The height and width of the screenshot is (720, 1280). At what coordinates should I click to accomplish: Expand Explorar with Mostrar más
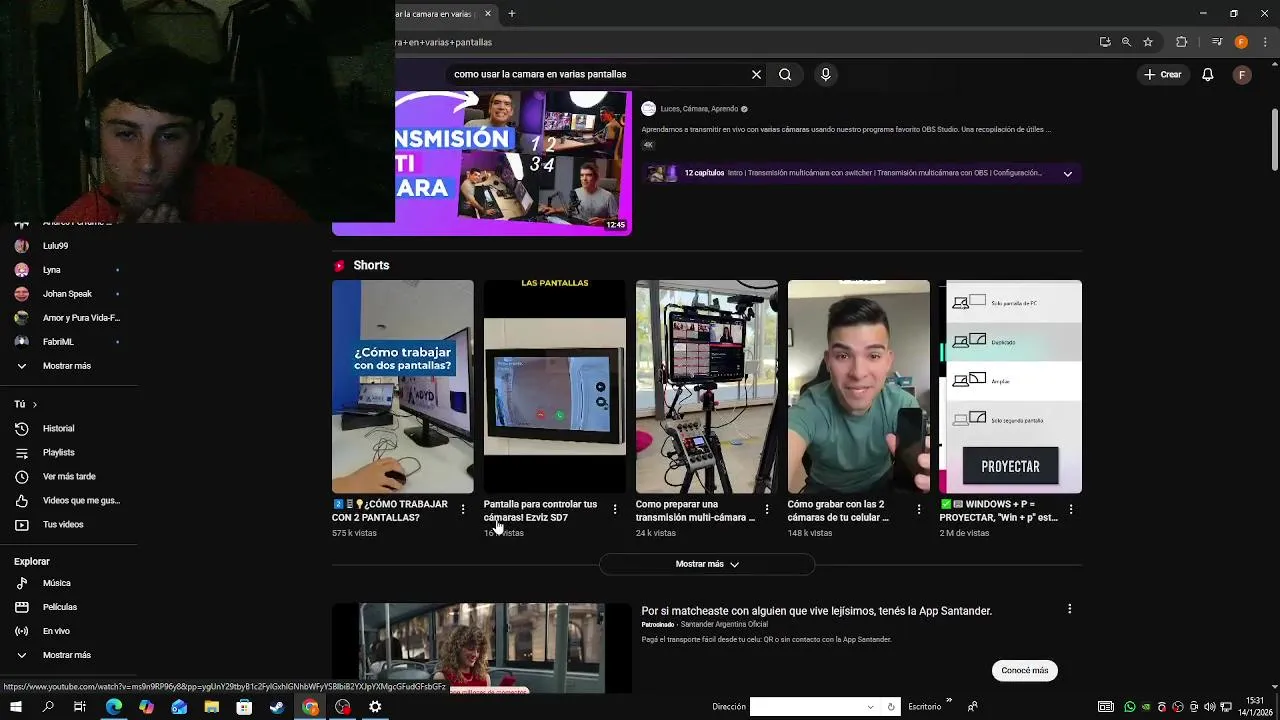click(66, 655)
